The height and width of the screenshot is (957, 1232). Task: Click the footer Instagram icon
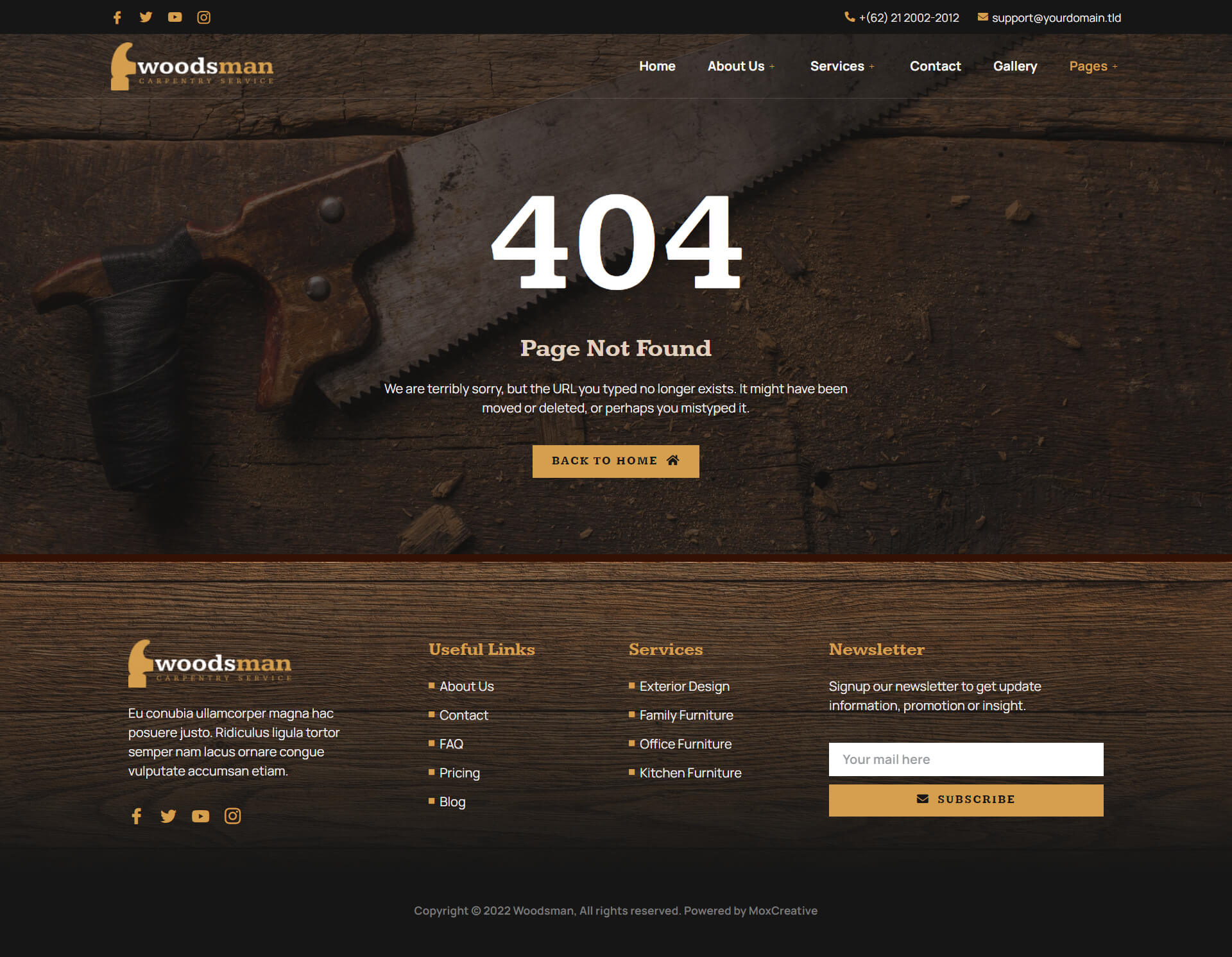(x=232, y=816)
